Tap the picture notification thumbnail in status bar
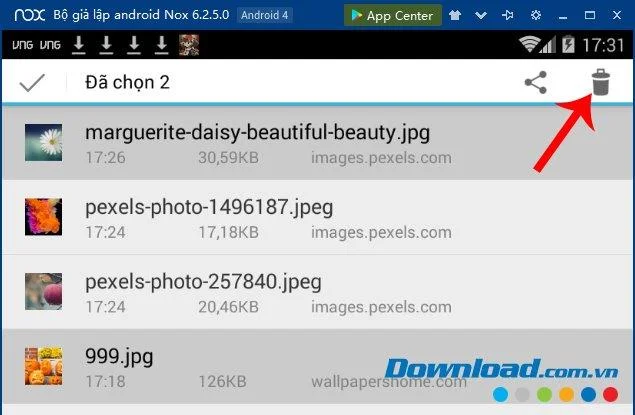This screenshot has height=415, width=635. 189,45
